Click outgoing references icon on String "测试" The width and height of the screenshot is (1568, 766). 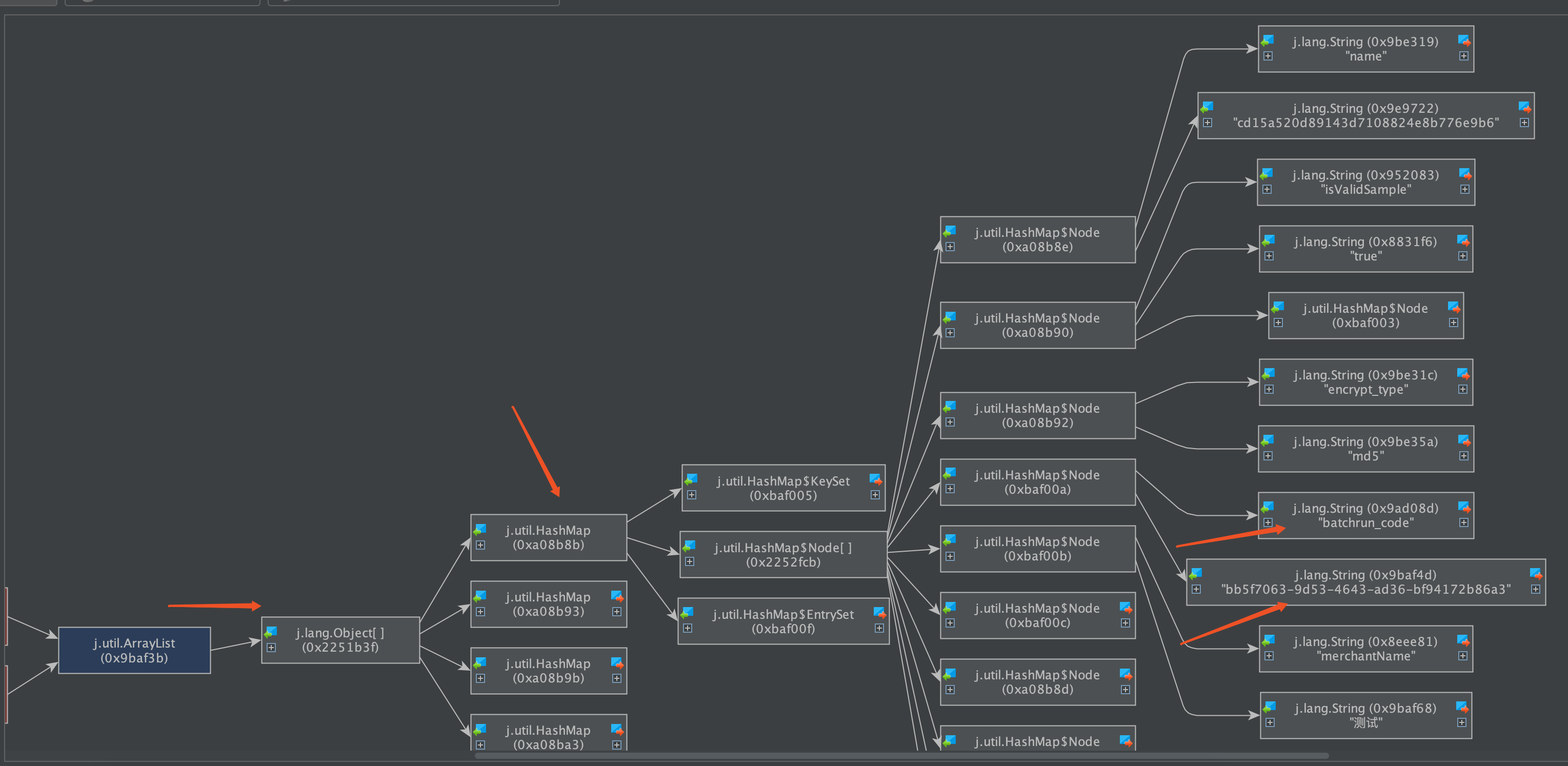click(1462, 708)
